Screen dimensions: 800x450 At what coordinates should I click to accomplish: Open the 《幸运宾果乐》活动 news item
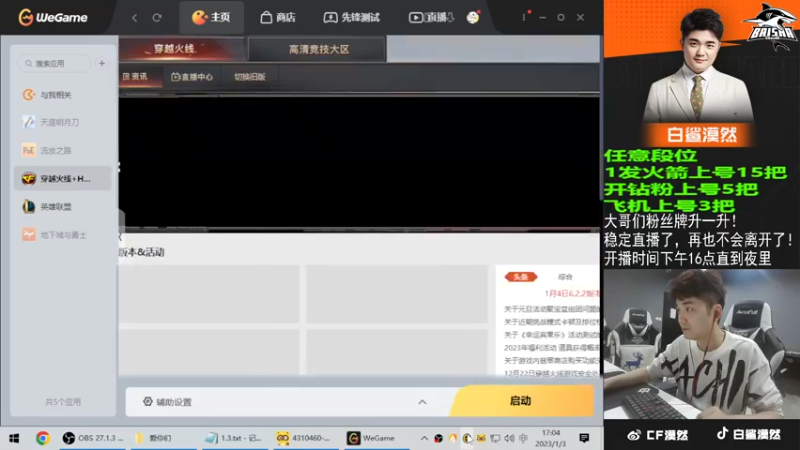click(x=552, y=335)
